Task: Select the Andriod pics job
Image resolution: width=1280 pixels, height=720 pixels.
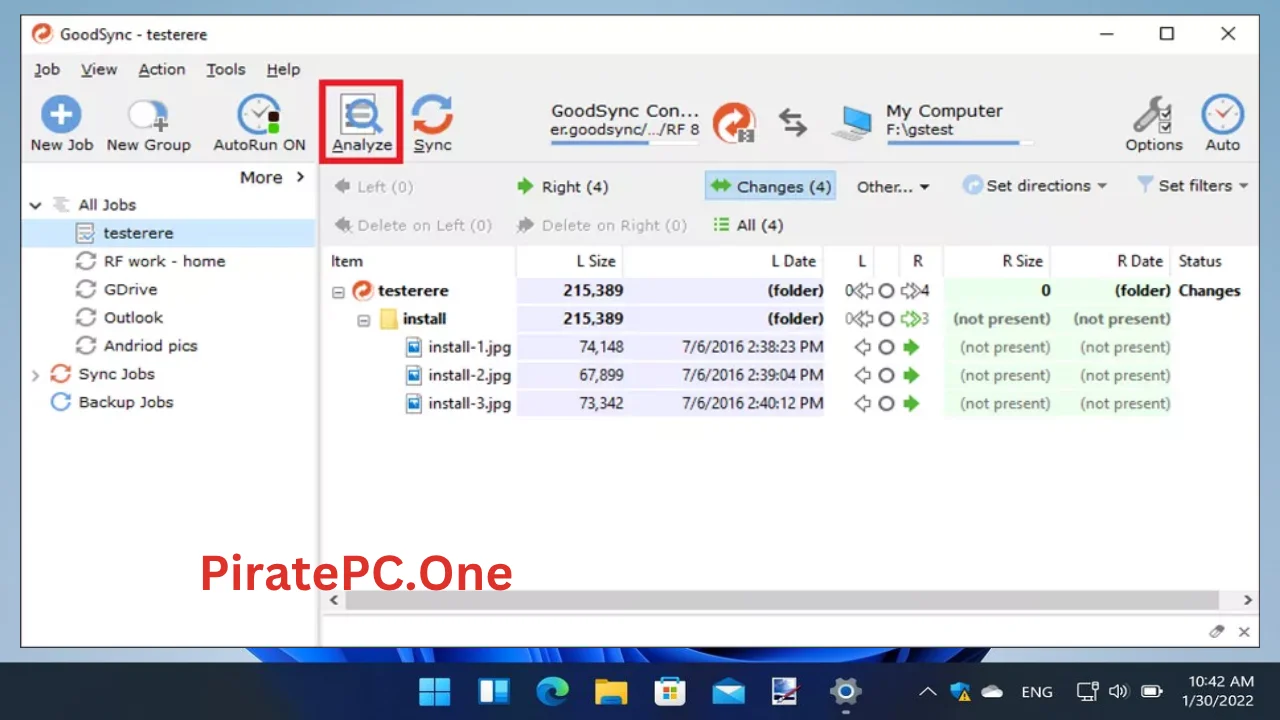Action: coord(150,345)
